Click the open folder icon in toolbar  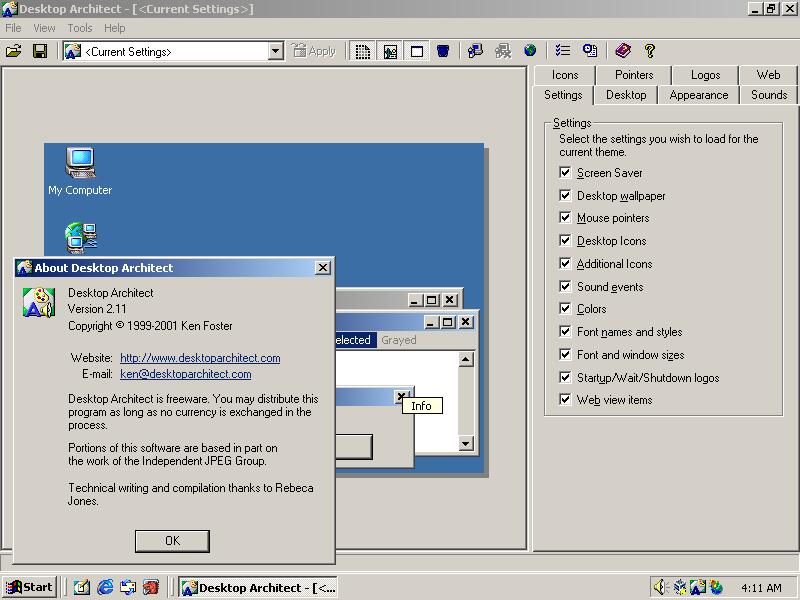(x=14, y=51)
